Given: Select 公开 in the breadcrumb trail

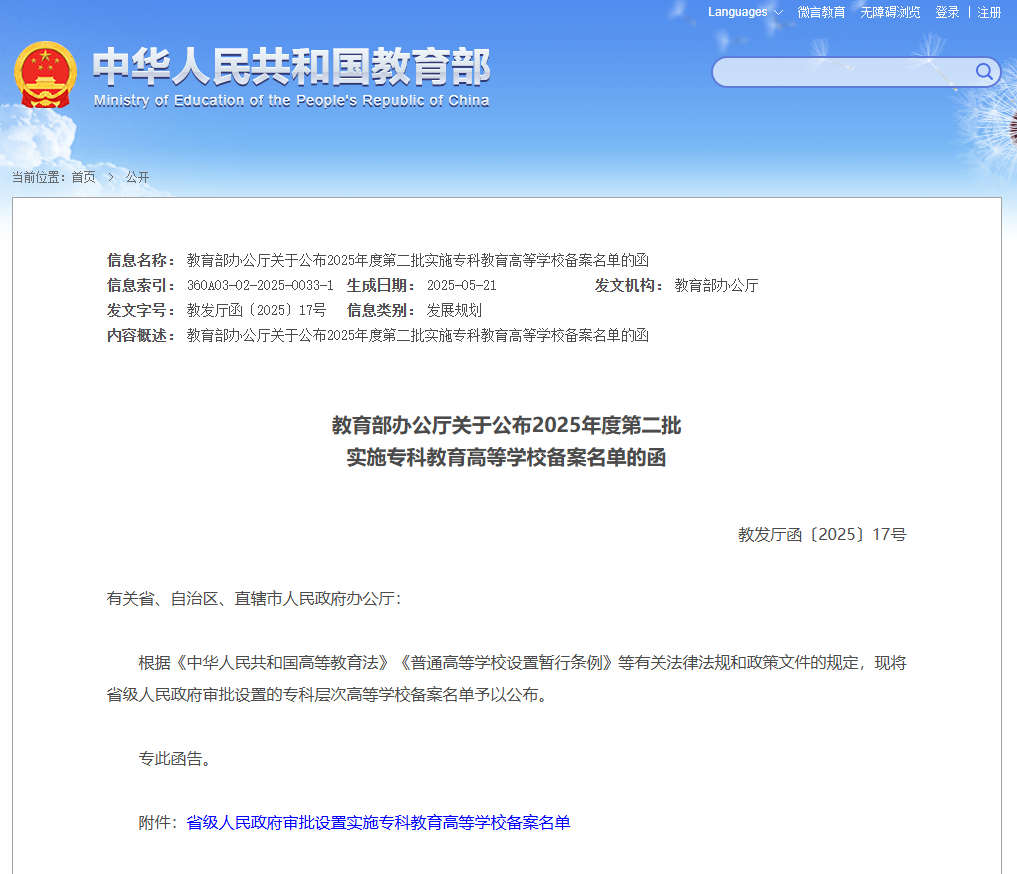Looking at the screenshot, I should pos(137,177).
